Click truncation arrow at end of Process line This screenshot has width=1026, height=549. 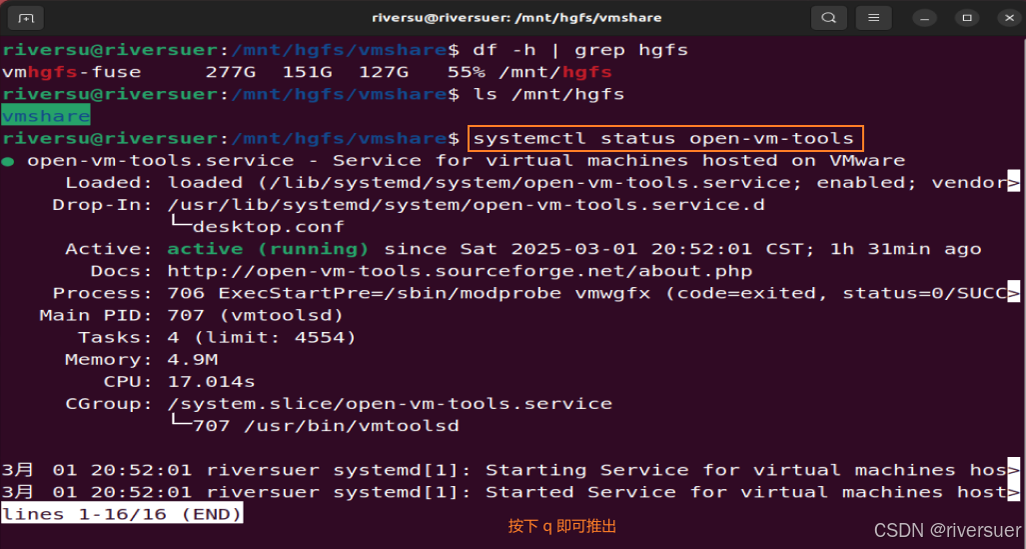tap(1014, 293)
